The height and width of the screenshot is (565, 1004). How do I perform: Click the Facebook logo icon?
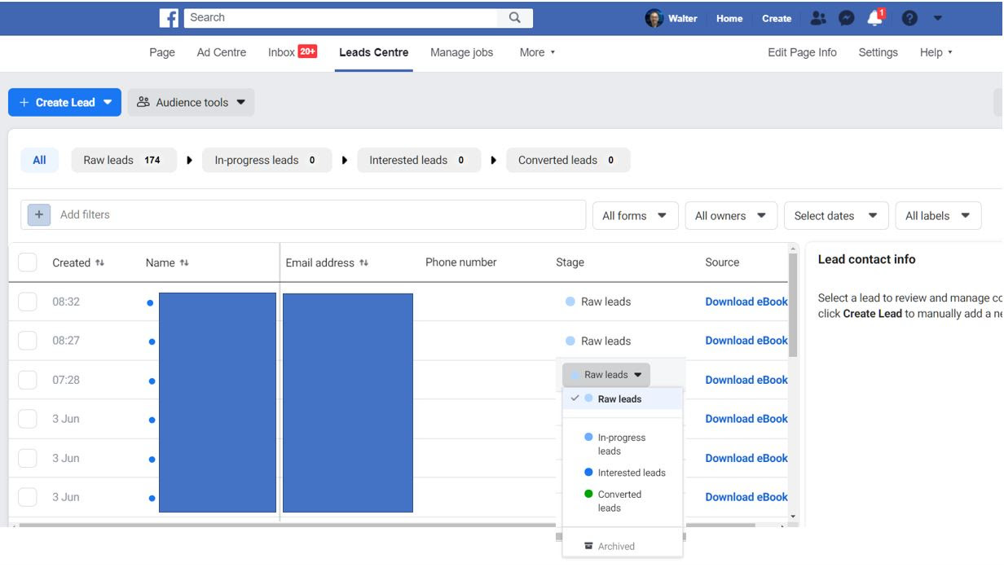coord(169,18)
